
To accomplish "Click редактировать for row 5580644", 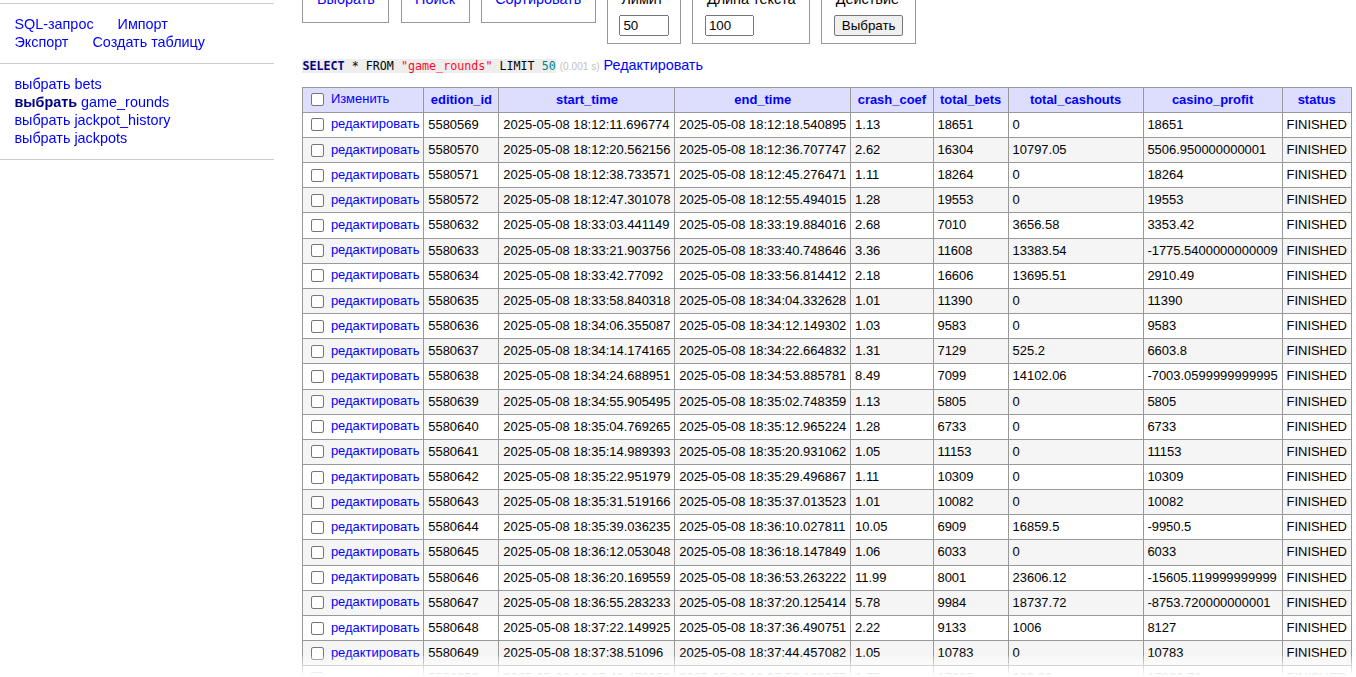I will coord(375,526).
